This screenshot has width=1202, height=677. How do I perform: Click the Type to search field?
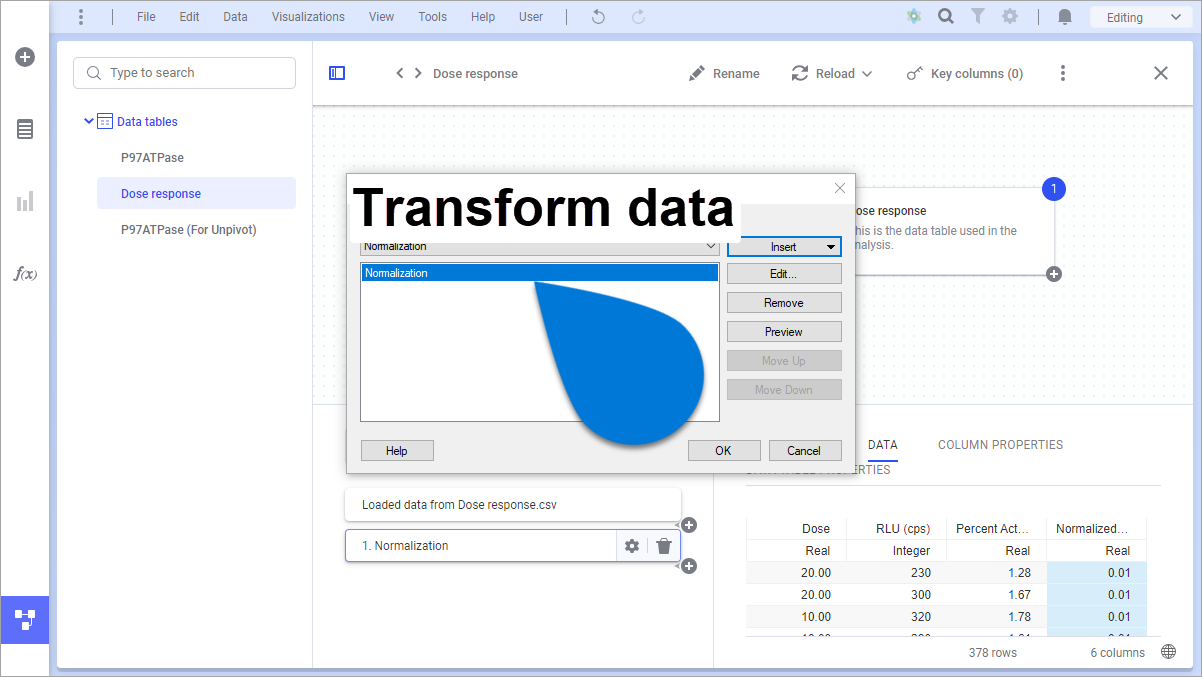tap(184, 73)
